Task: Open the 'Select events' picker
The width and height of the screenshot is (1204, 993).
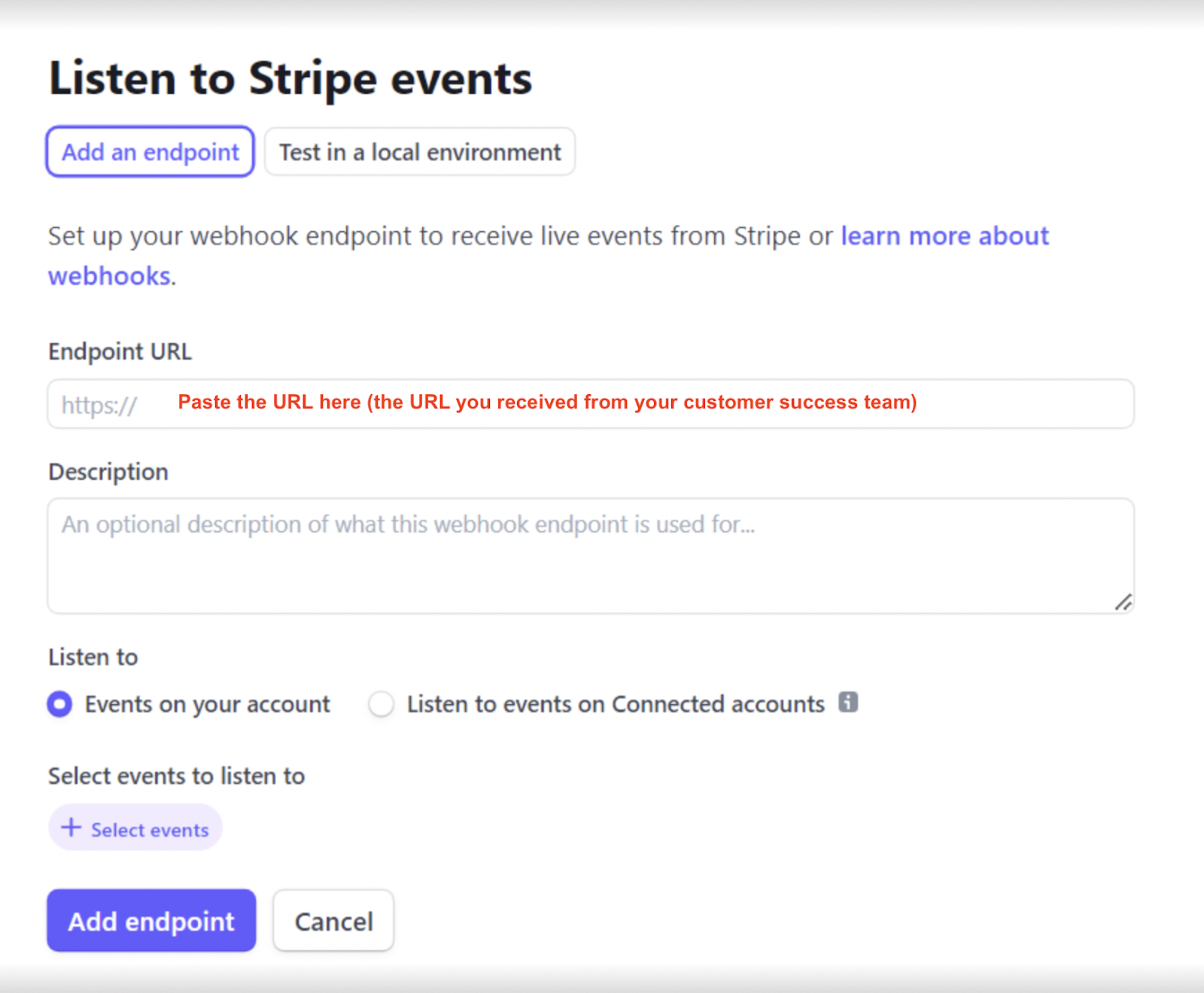Action: click(x=135, y=827)
